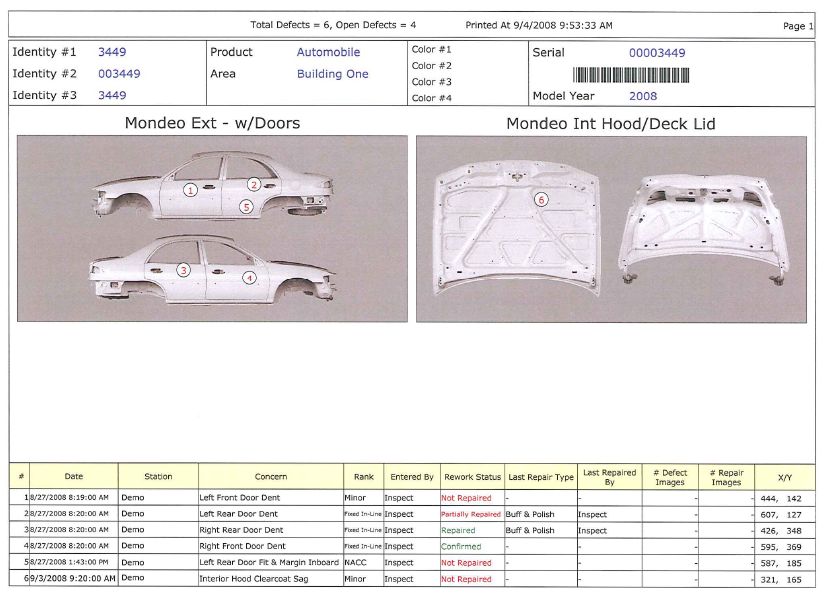This screenshot has width=825, height=598.
Task: Click 'Buff & Polish' in row 2
Action: click(x=530, y=514)
